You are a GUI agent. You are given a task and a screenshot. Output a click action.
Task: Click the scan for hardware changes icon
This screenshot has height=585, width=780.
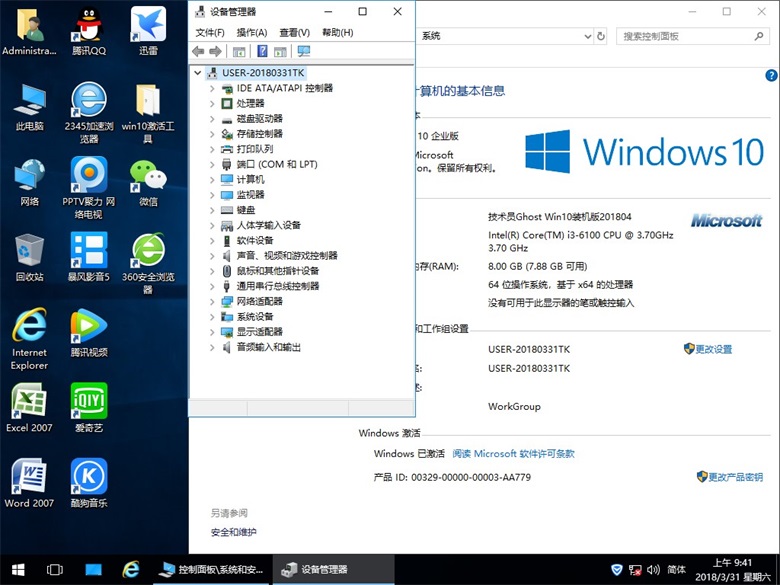tap(303, 51)
